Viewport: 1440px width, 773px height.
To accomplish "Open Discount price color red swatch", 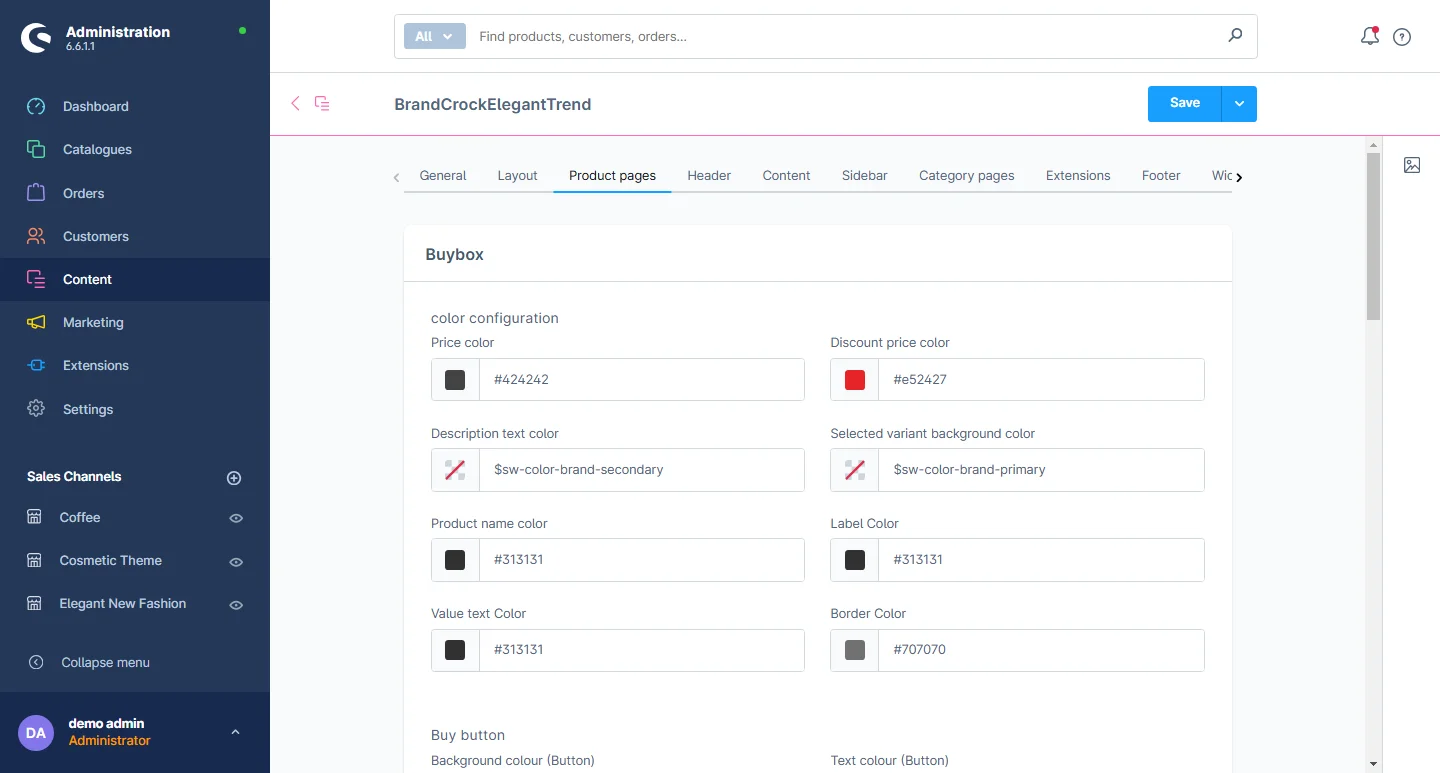I will [854, 380].
